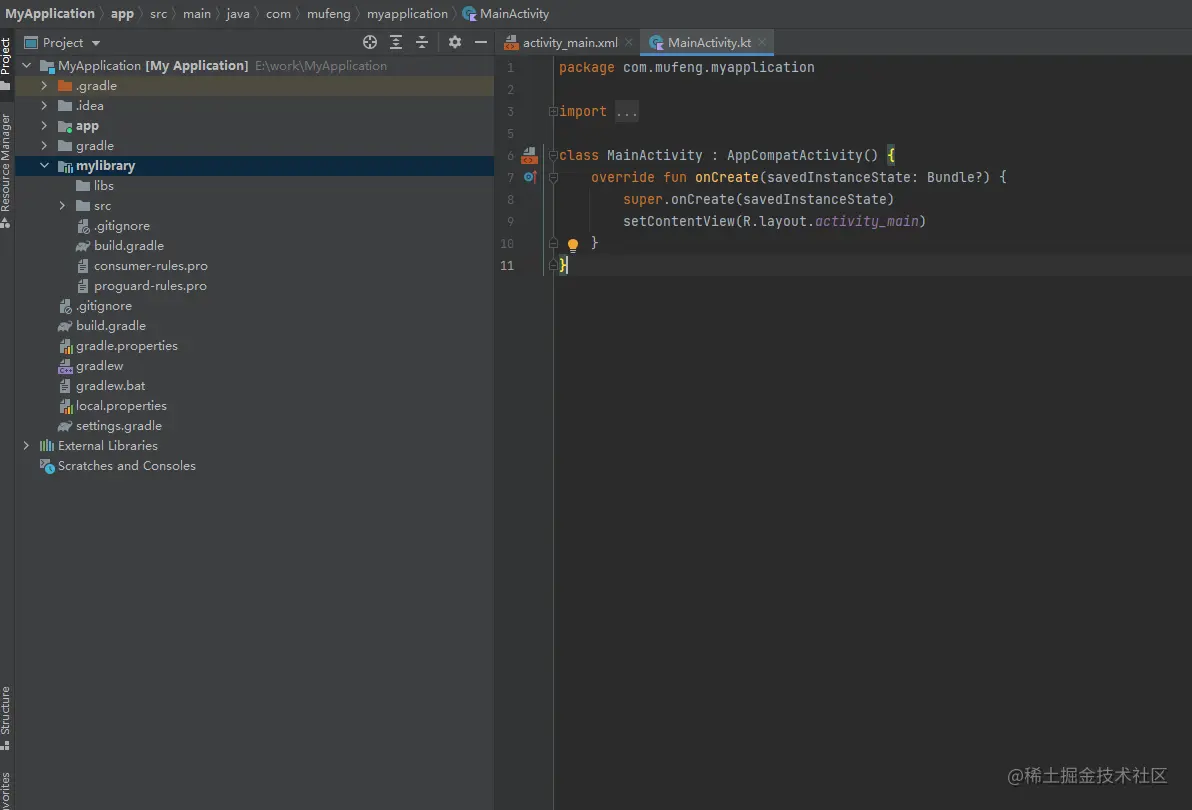Click myapplication in the breadcrumb path
Image resolution: width=1192 pixels, height=810 pixels.
click(407, 14)
